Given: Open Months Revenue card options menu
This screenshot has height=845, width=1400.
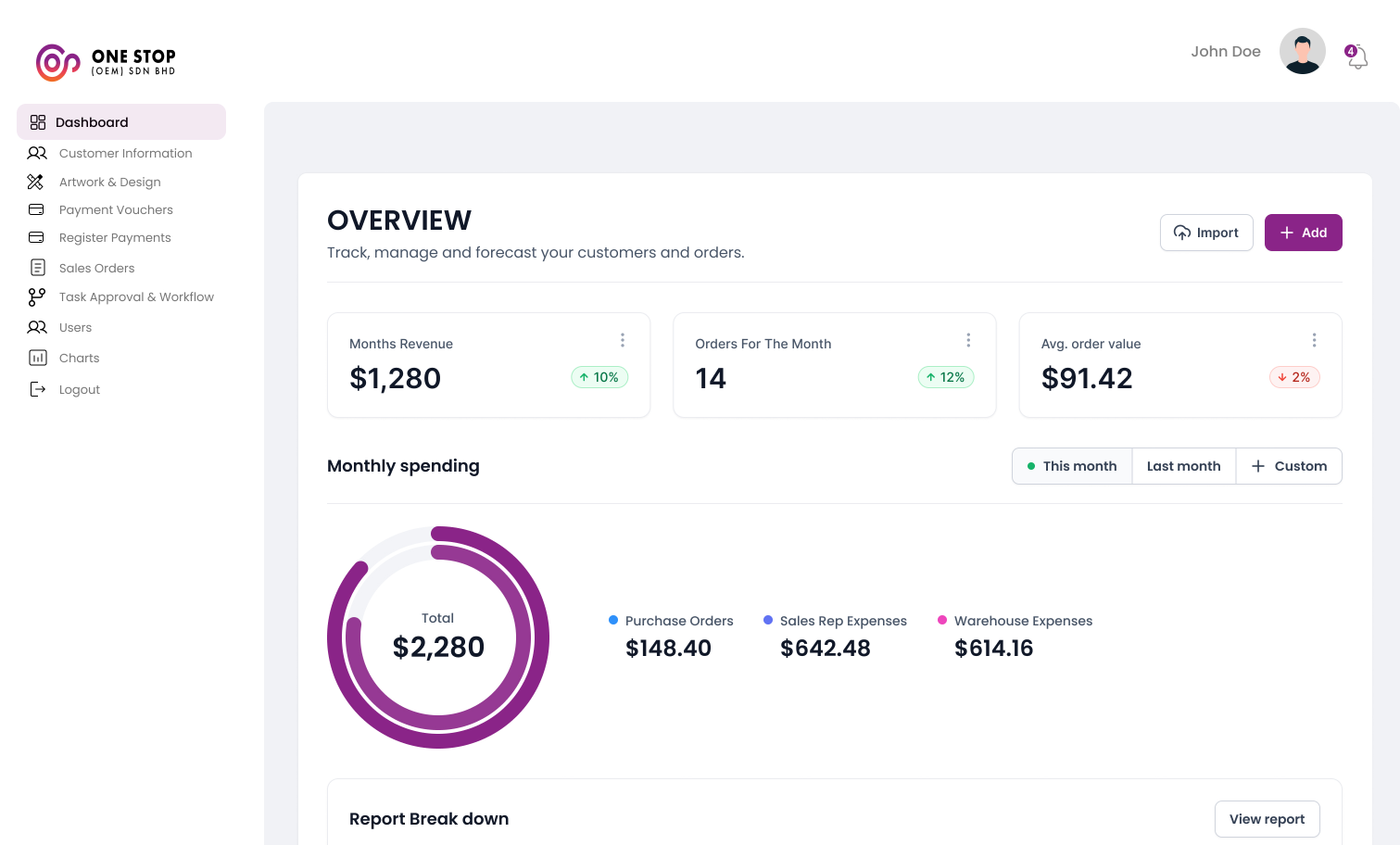Looking at the screenshot, I should [x=623, y=340].
